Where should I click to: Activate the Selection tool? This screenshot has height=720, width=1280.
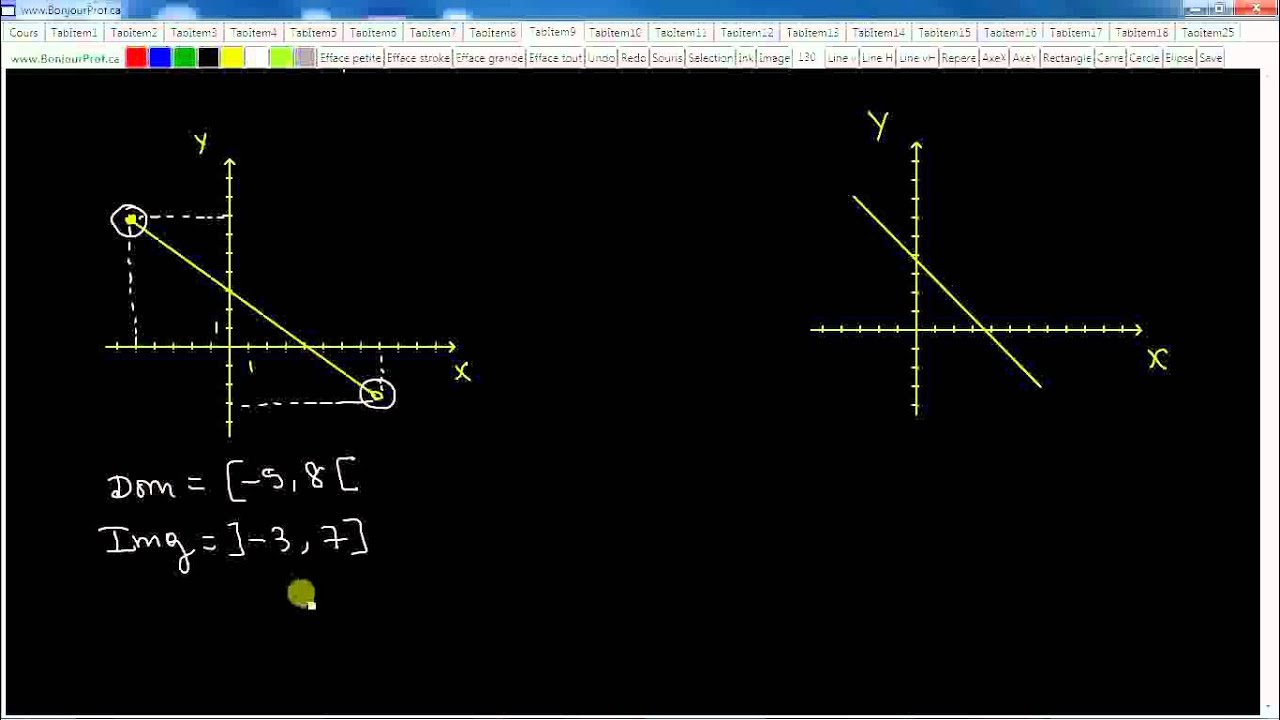pyautogui.click(x=711, y=58)
